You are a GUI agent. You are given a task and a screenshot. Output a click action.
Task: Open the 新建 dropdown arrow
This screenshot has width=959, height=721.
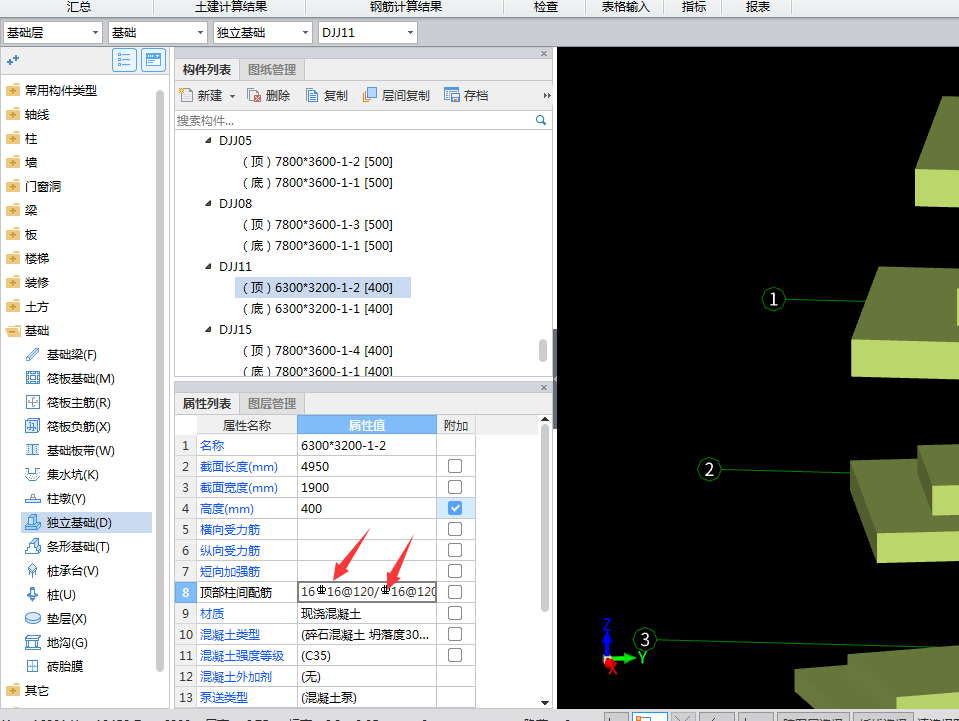click(232, 96)
